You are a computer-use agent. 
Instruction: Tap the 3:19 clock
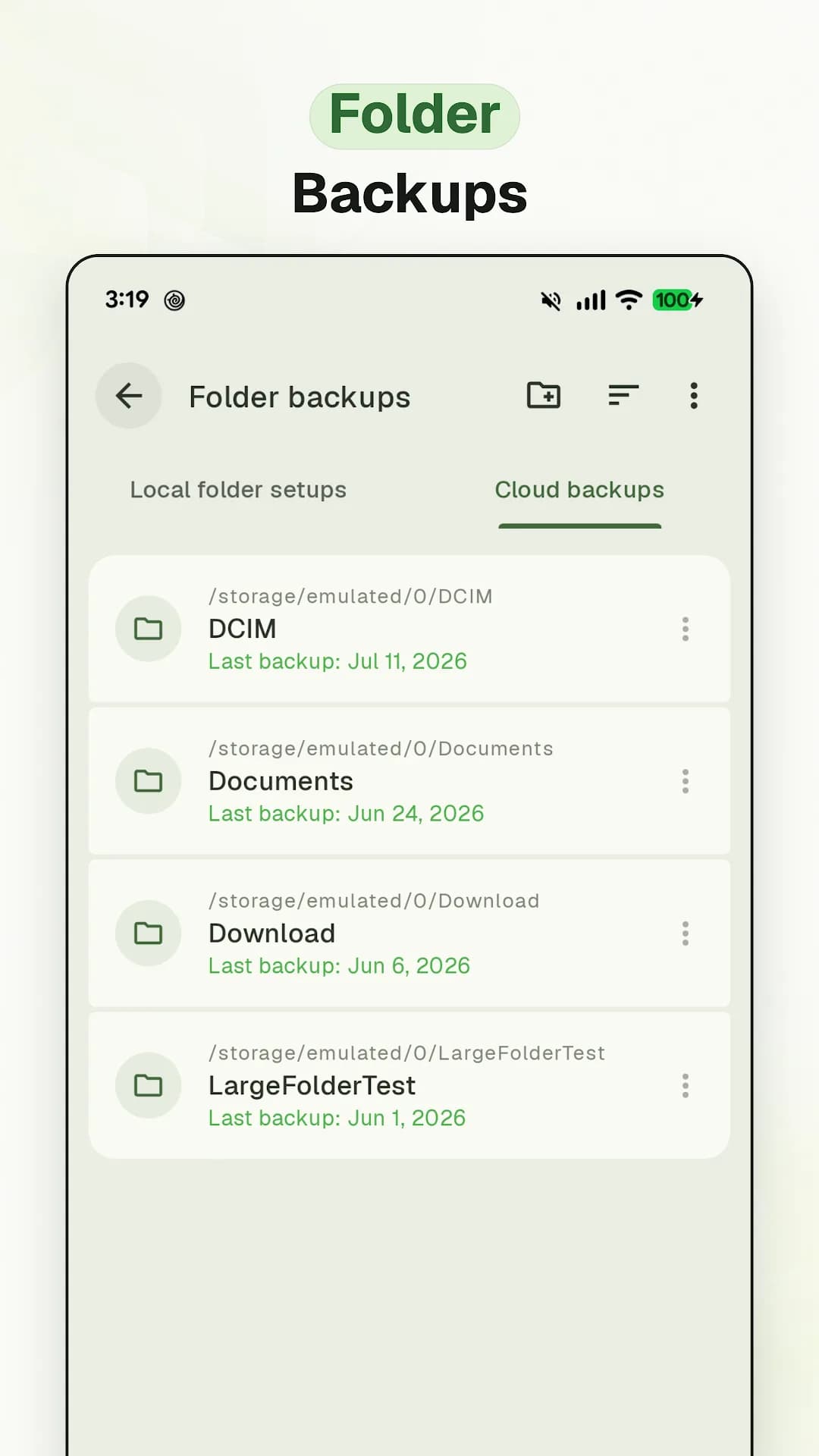(127, 300)
